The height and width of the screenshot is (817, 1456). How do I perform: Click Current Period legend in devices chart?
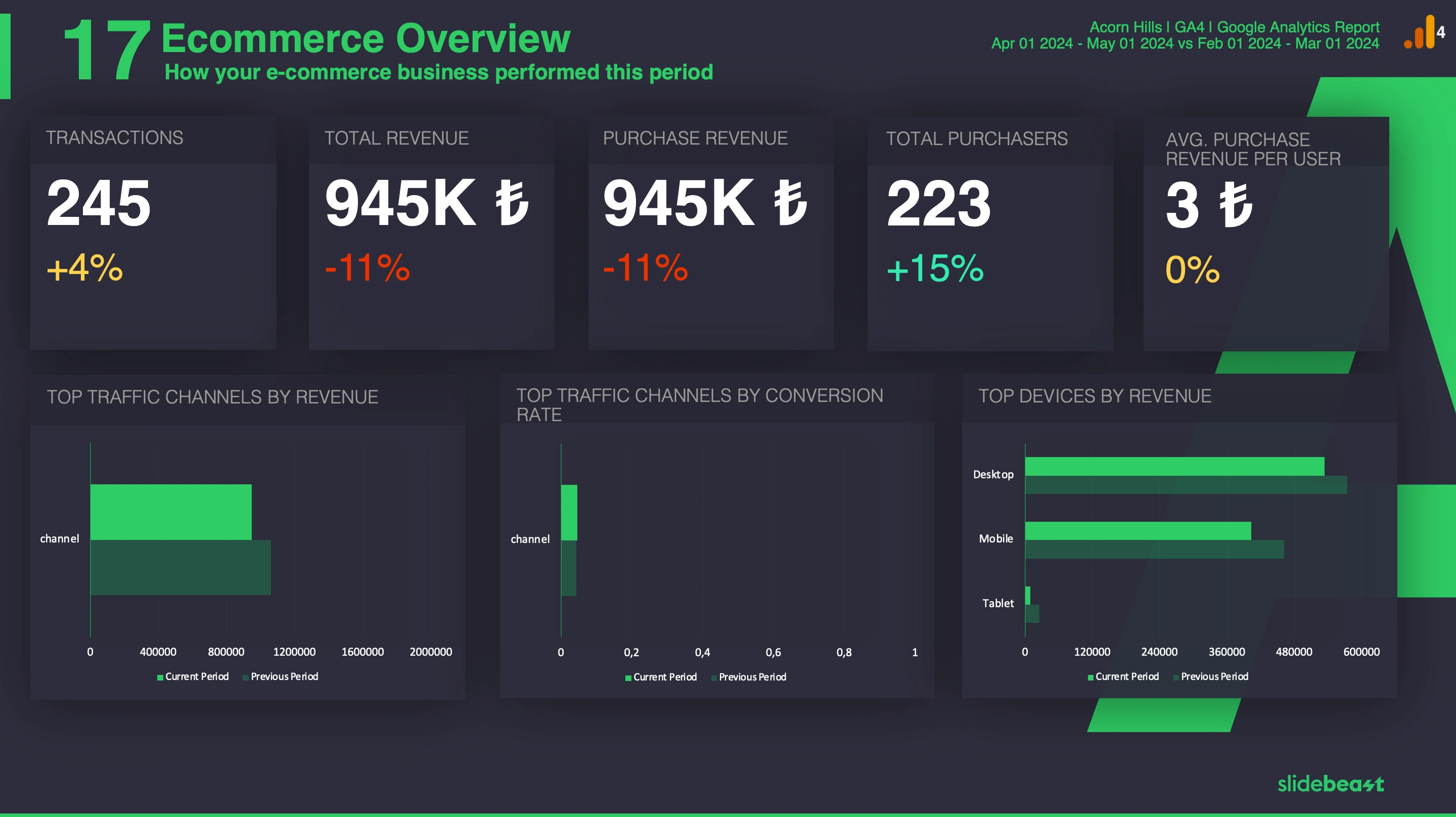coord(1123,677)
